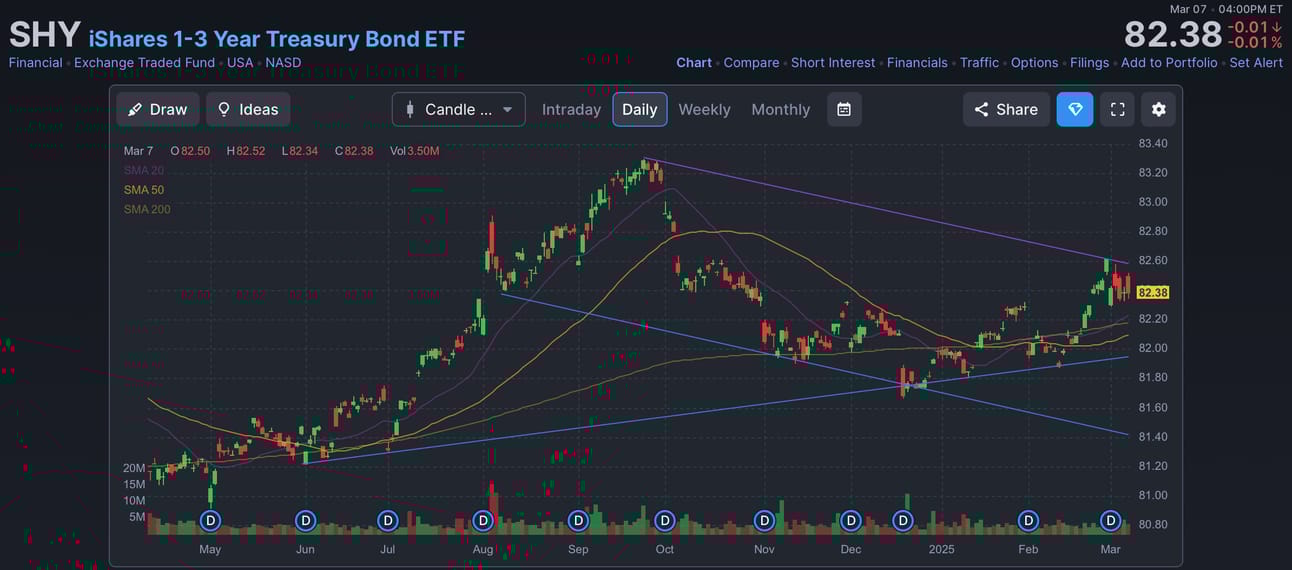Click the L 82.34 low value
Screen dimensions: 1292x570
click(299, 151)
